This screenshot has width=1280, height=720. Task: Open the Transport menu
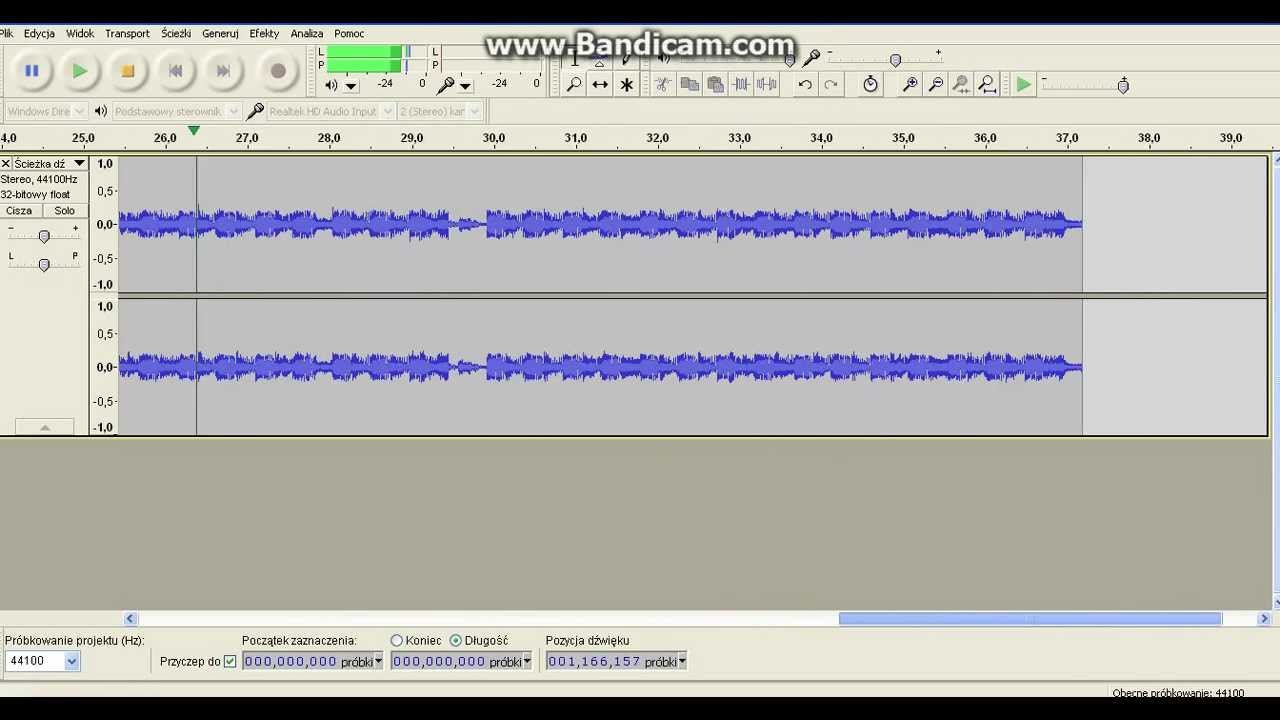point(127,33)
